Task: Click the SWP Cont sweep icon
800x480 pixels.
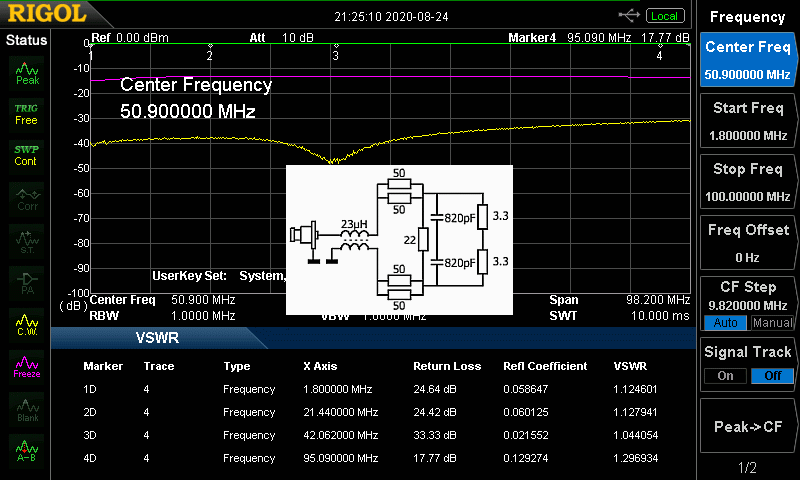Action: 27,155
